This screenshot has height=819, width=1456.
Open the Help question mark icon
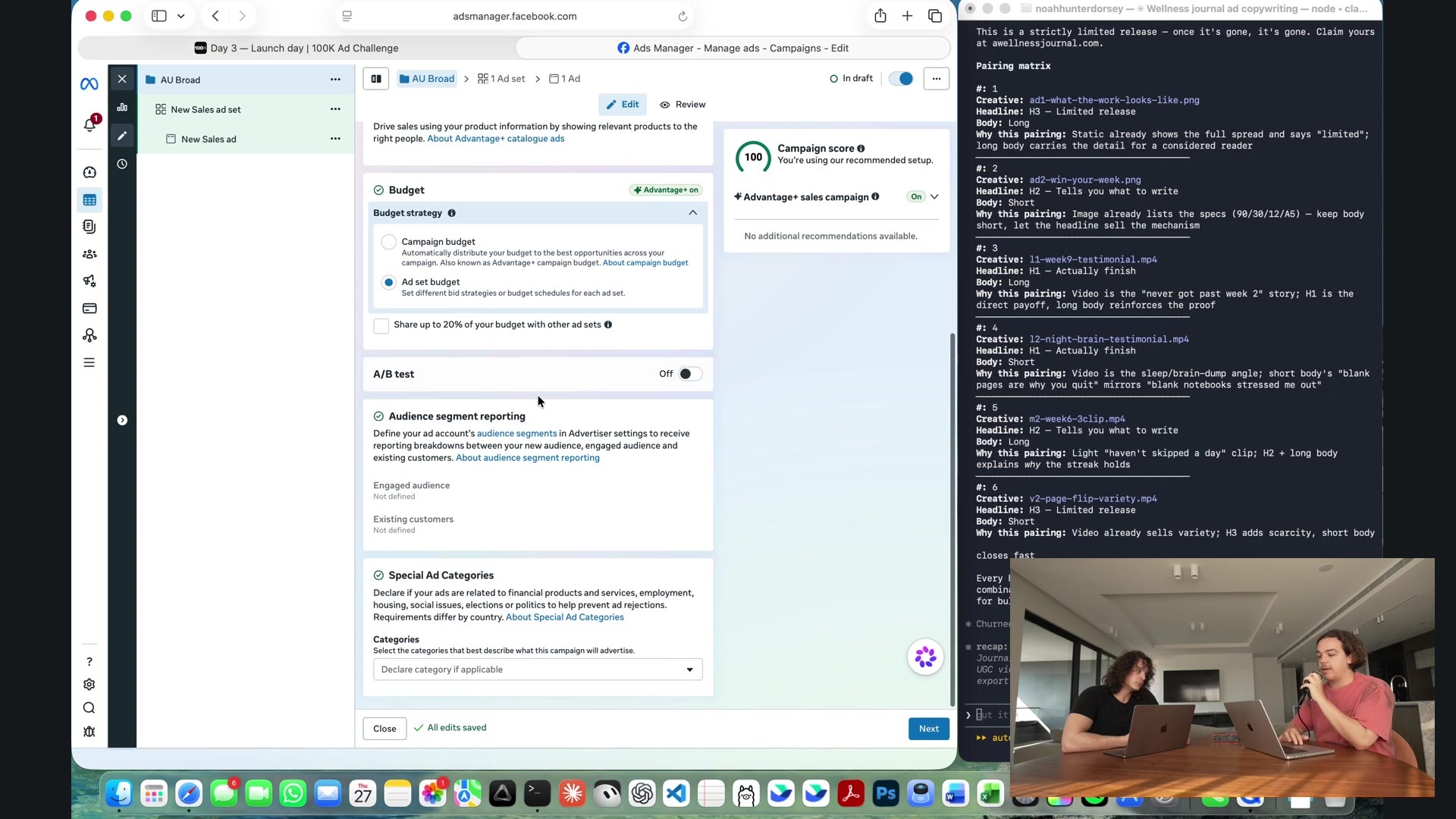point(89,662)
